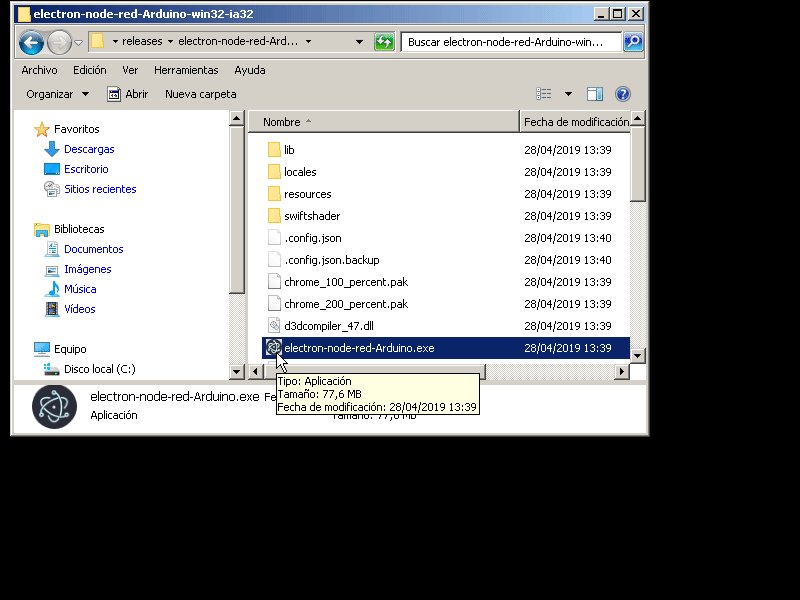Click the navigation pane scrollbar up arrow
800x600 pixels.
point(237,119)
